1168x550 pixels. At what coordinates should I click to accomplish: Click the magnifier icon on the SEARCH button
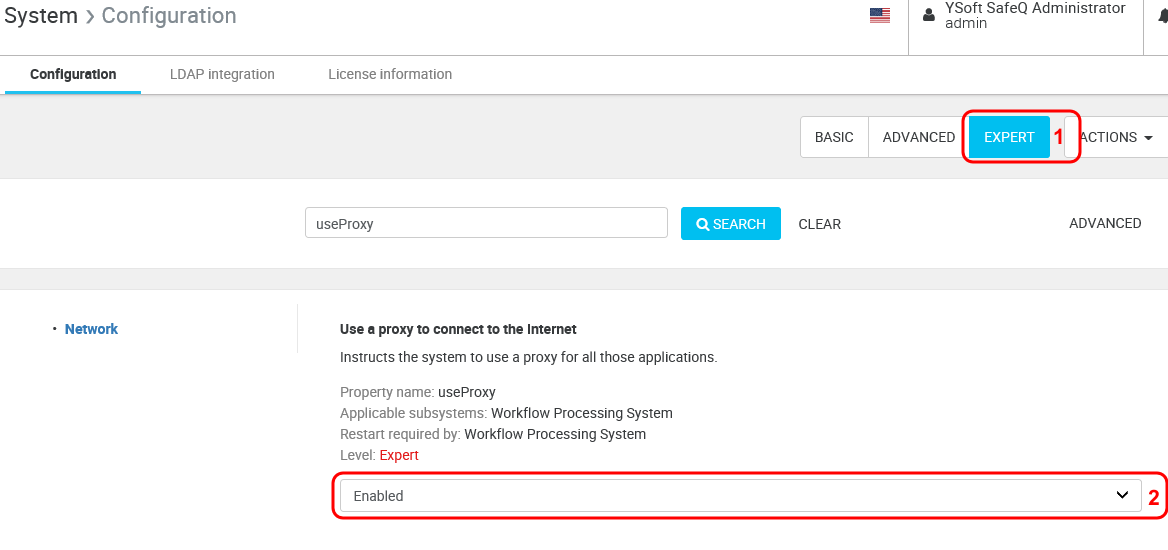pyautogui.click(x=703, y=224)
